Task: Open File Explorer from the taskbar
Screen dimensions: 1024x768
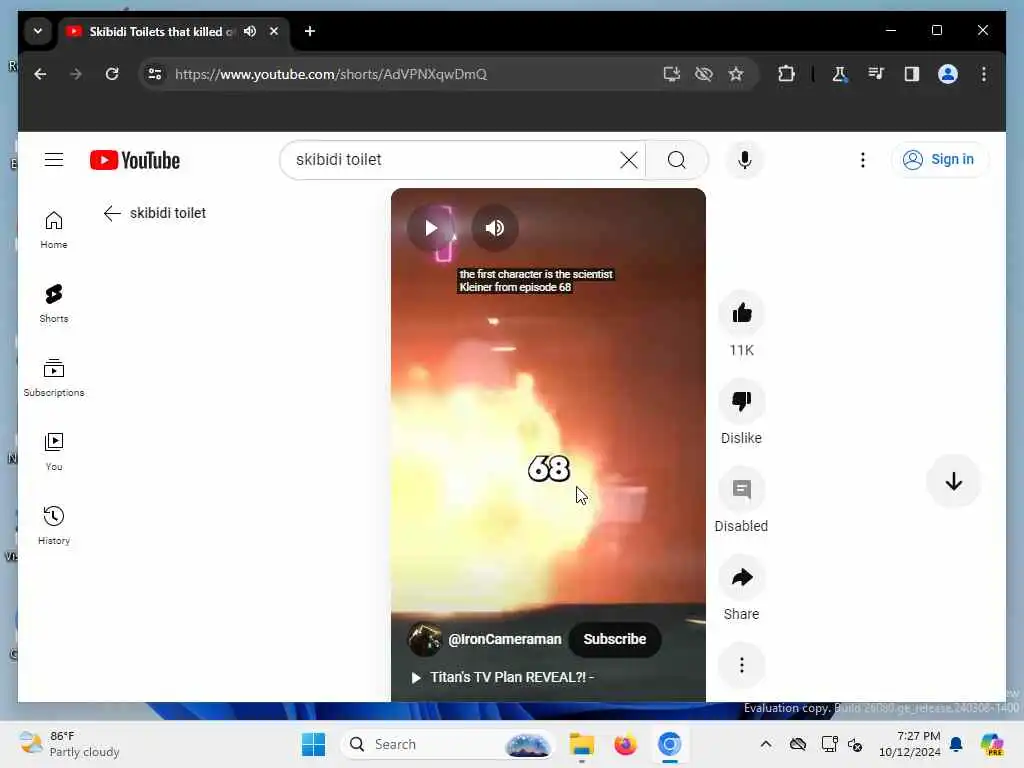Action: [x=581, y=744]
